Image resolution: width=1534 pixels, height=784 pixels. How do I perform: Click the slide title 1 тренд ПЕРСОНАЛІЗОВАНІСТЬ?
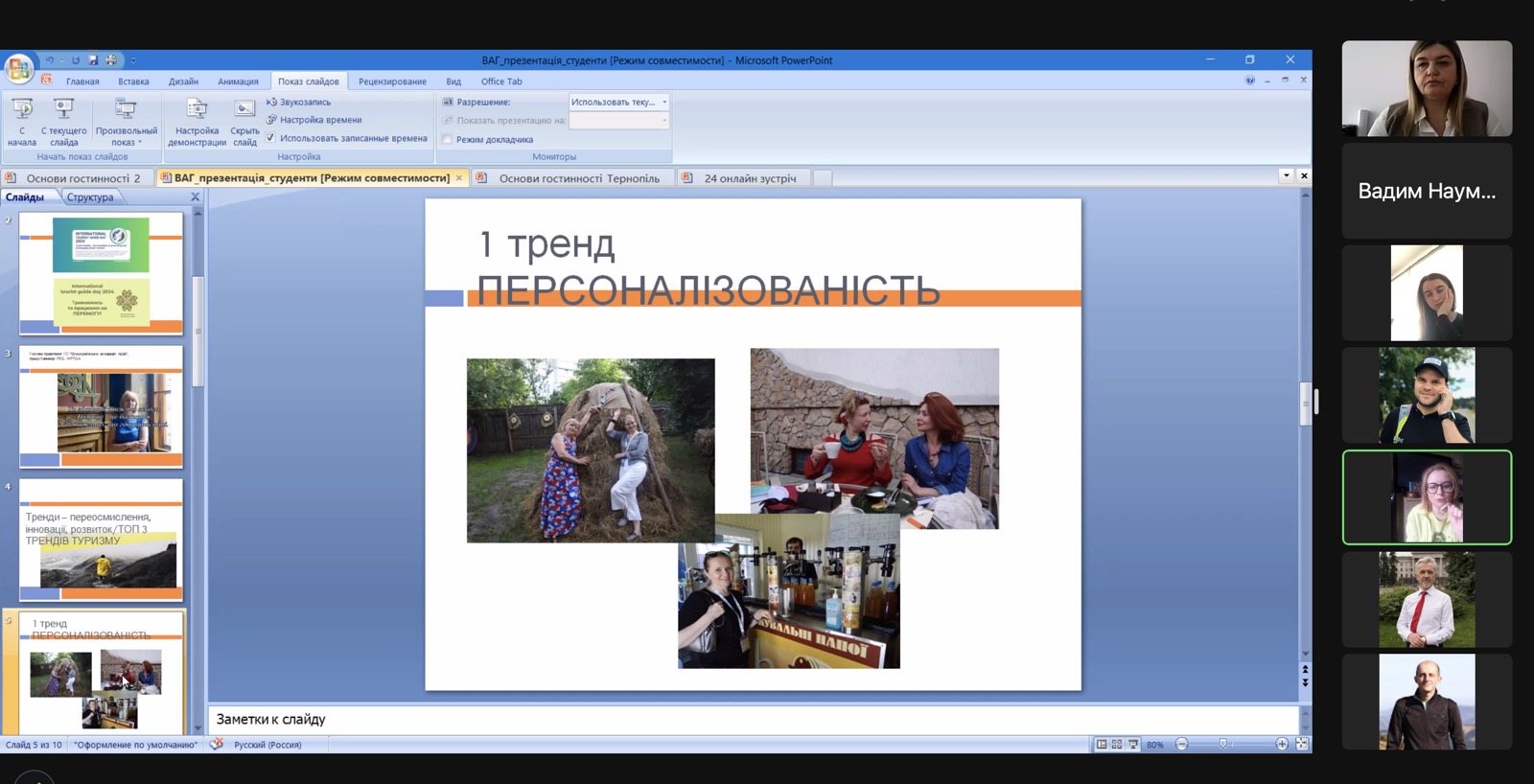708,266
